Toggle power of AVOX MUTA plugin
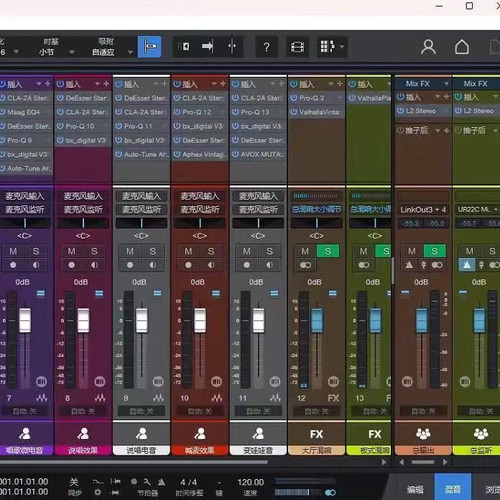The height and width of the screenshot is (500, 500). pyautogui.click(x=235, y=154)
